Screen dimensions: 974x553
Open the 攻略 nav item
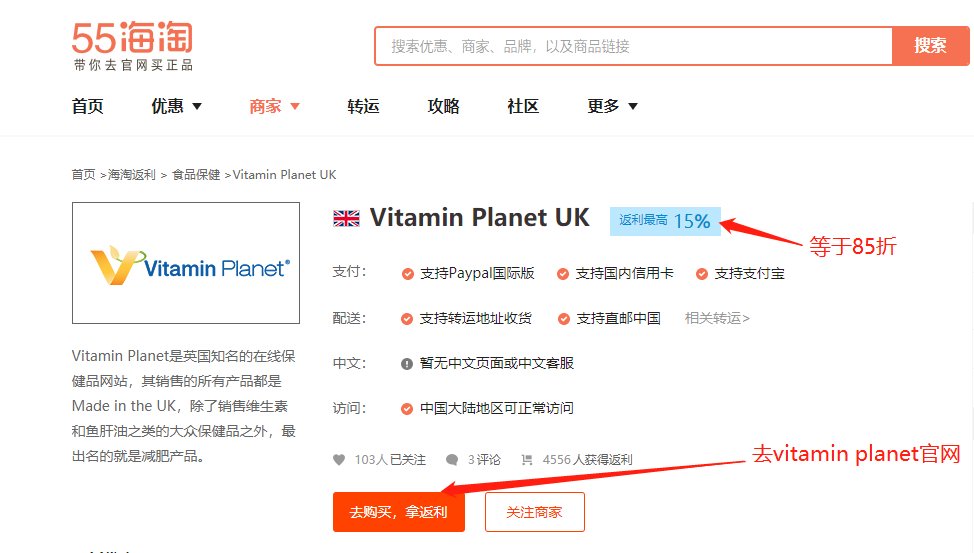pyautogui.click(x=444, y=106)
